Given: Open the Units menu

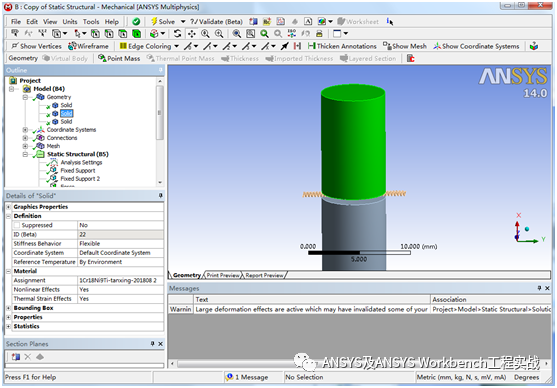Looking at the screenshot, I should tap(70, 22).
